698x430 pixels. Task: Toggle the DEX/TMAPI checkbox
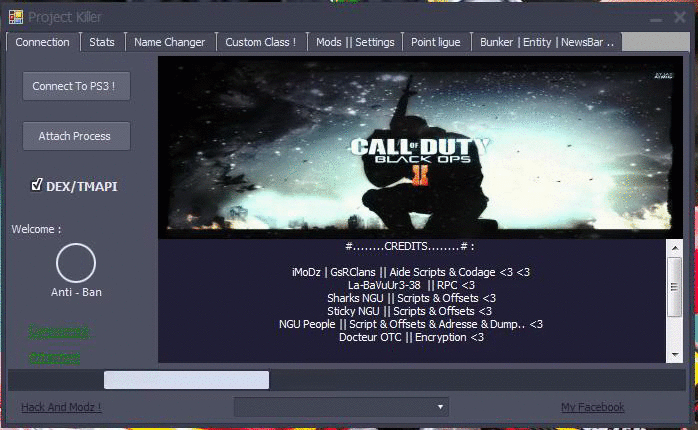coord(37,185)
